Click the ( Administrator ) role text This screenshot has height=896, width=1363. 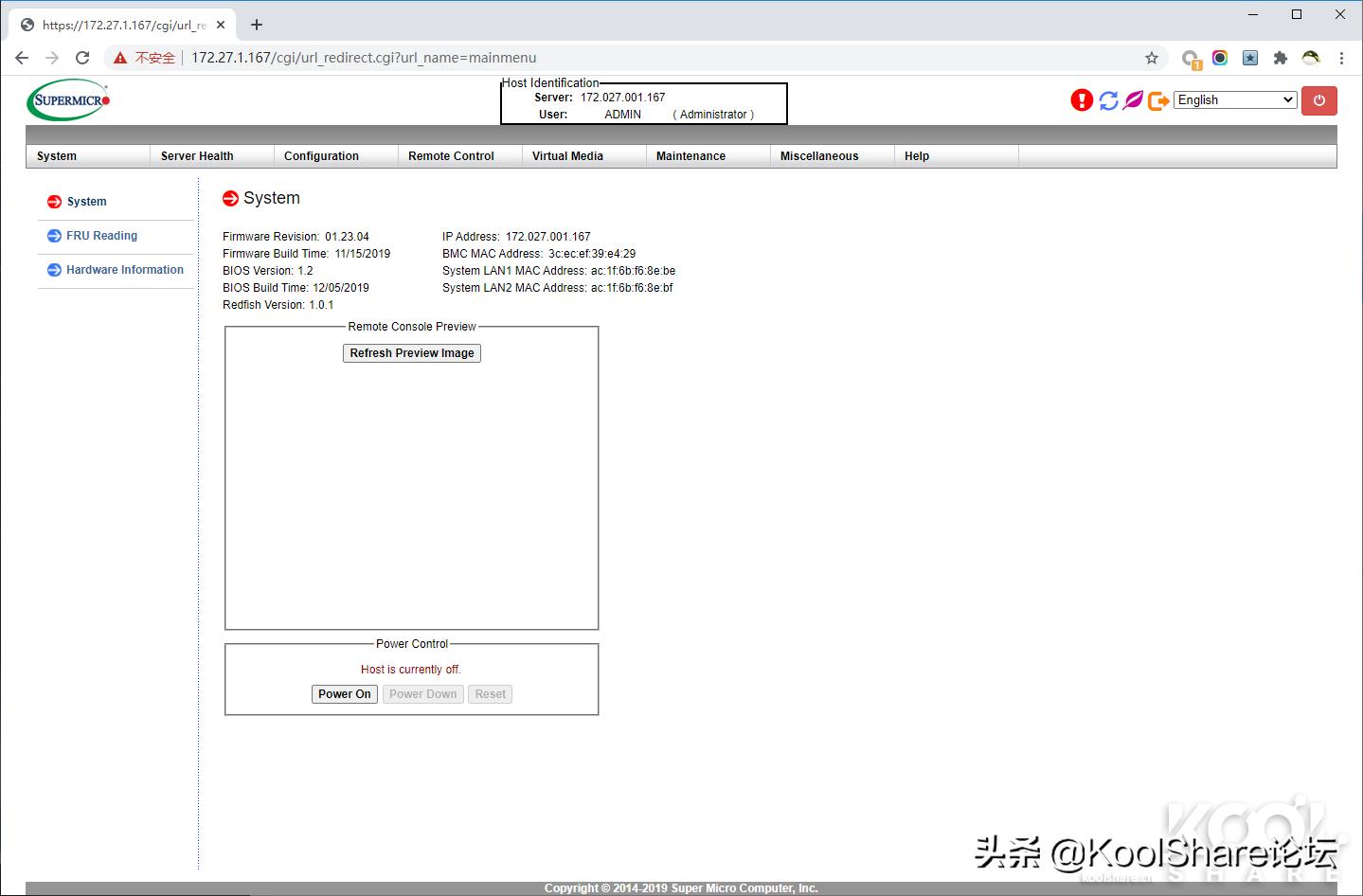[713, 115]
